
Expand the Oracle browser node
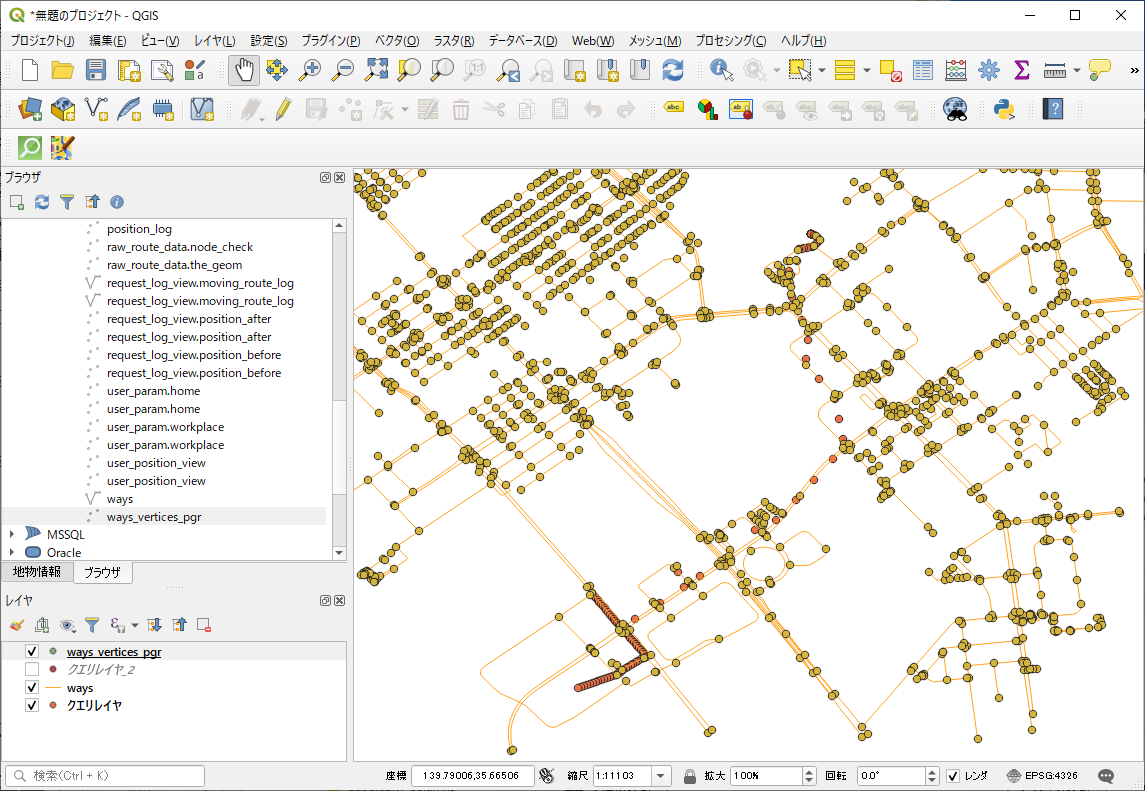coord(12,553)
